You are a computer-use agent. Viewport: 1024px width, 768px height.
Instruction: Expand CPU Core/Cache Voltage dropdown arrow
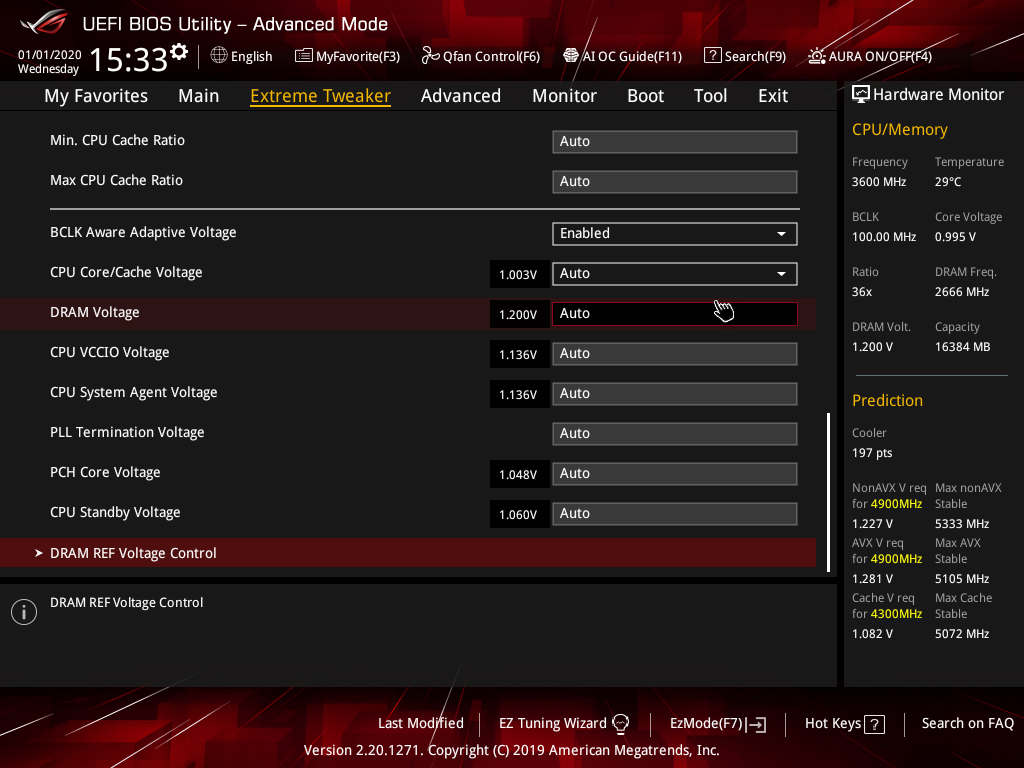781,274
